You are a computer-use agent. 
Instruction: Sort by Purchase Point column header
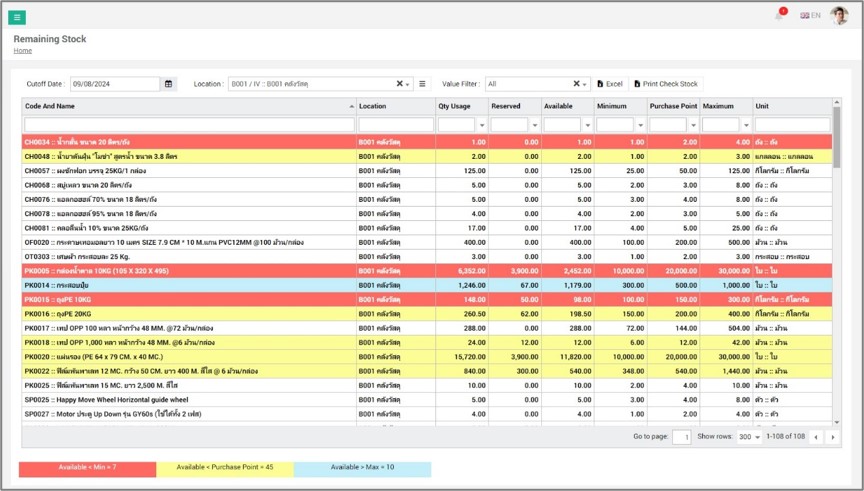(673, 106)
